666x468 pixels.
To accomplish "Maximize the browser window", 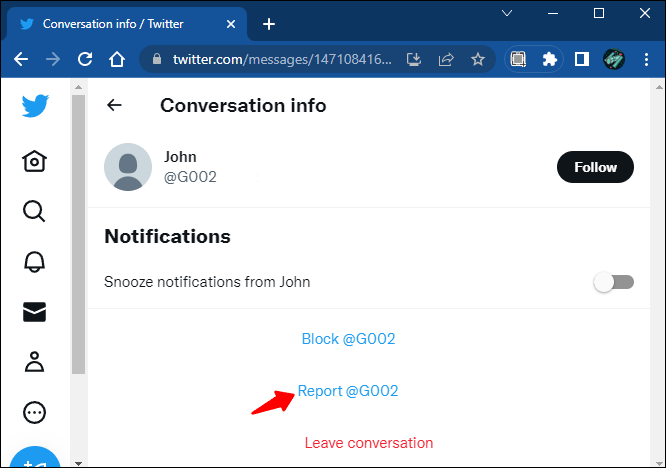I will pyautogui.click(x=599, y=13).
